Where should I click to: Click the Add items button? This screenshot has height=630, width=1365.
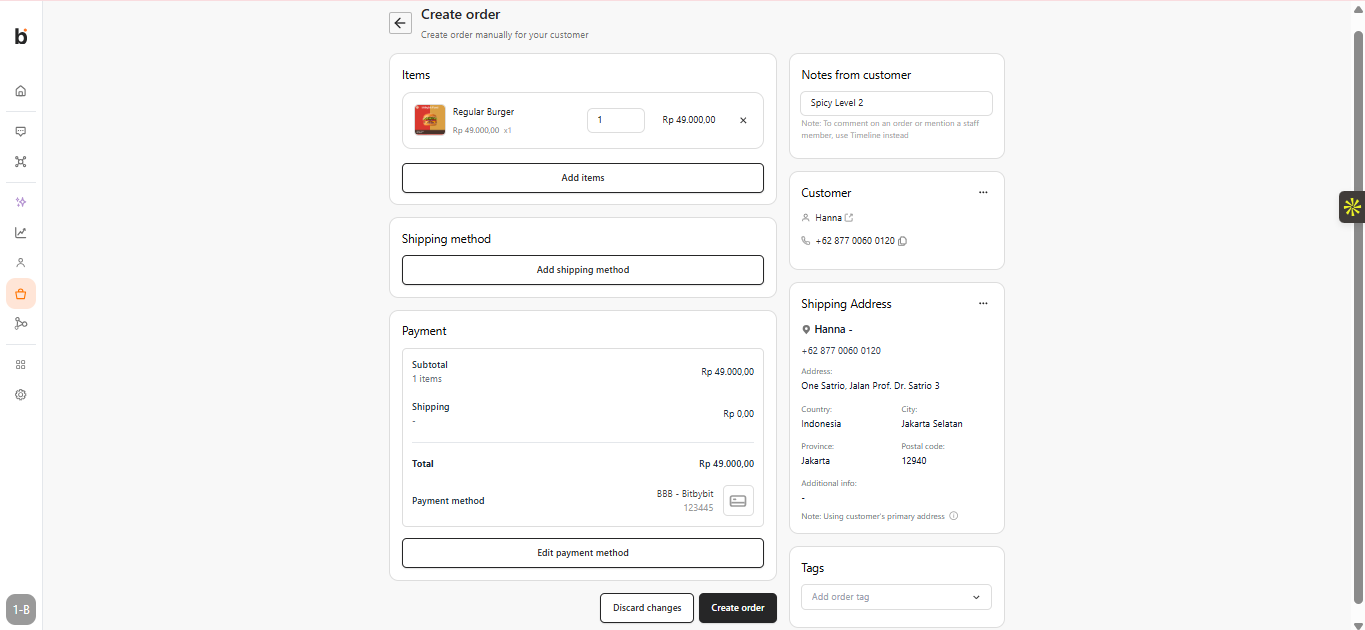(583, 178)
